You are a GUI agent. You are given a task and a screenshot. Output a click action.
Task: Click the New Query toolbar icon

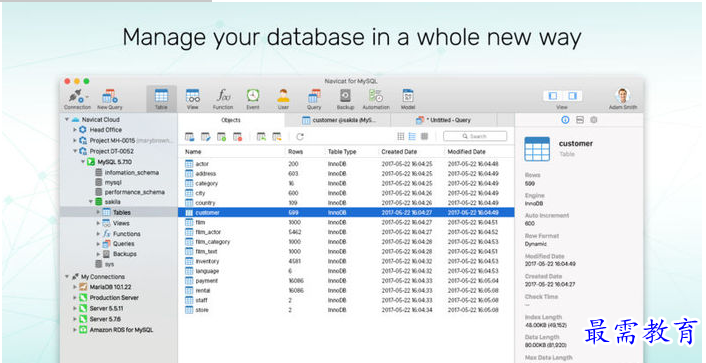click(109, 99)
